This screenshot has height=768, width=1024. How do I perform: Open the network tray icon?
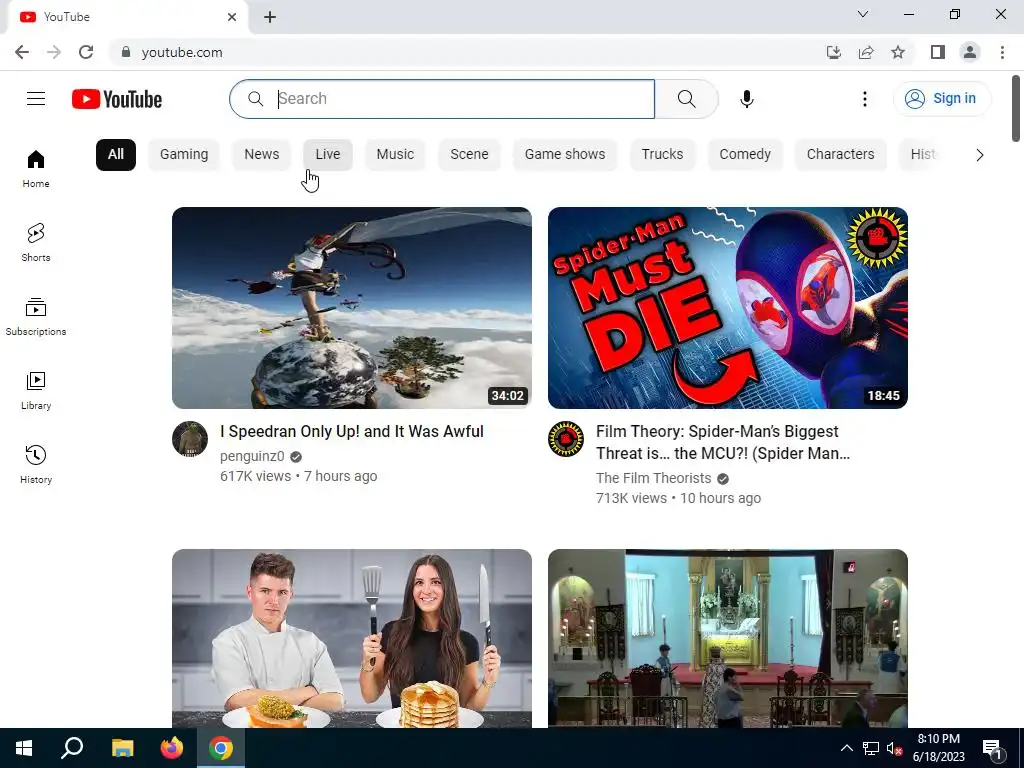tap(871, 748)
